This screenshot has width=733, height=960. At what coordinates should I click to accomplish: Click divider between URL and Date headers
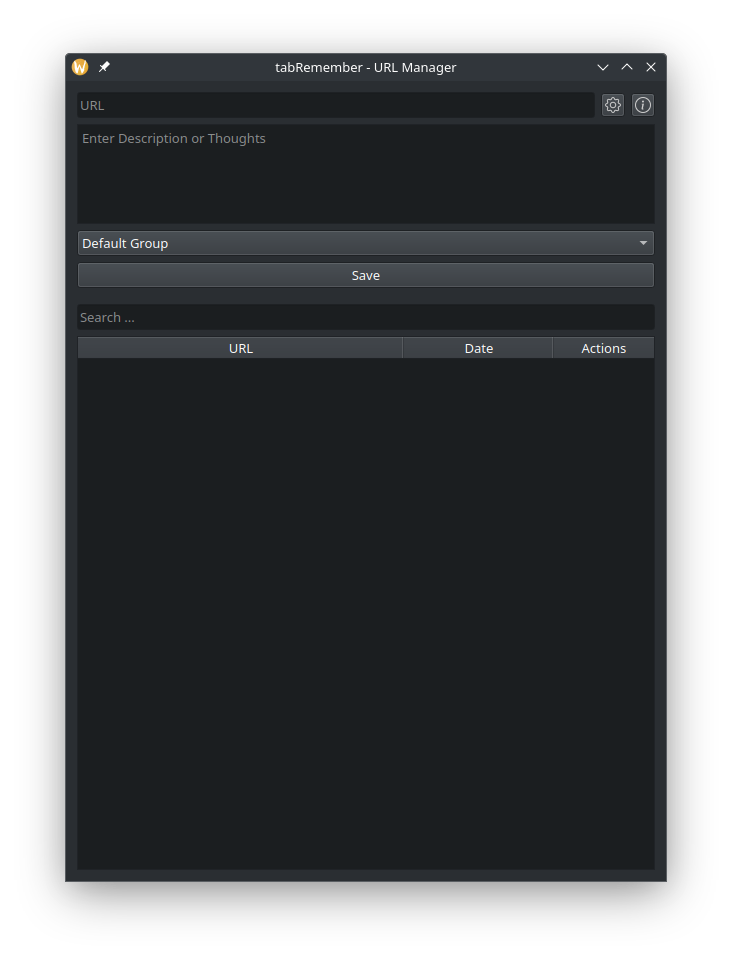pos(402,348)
